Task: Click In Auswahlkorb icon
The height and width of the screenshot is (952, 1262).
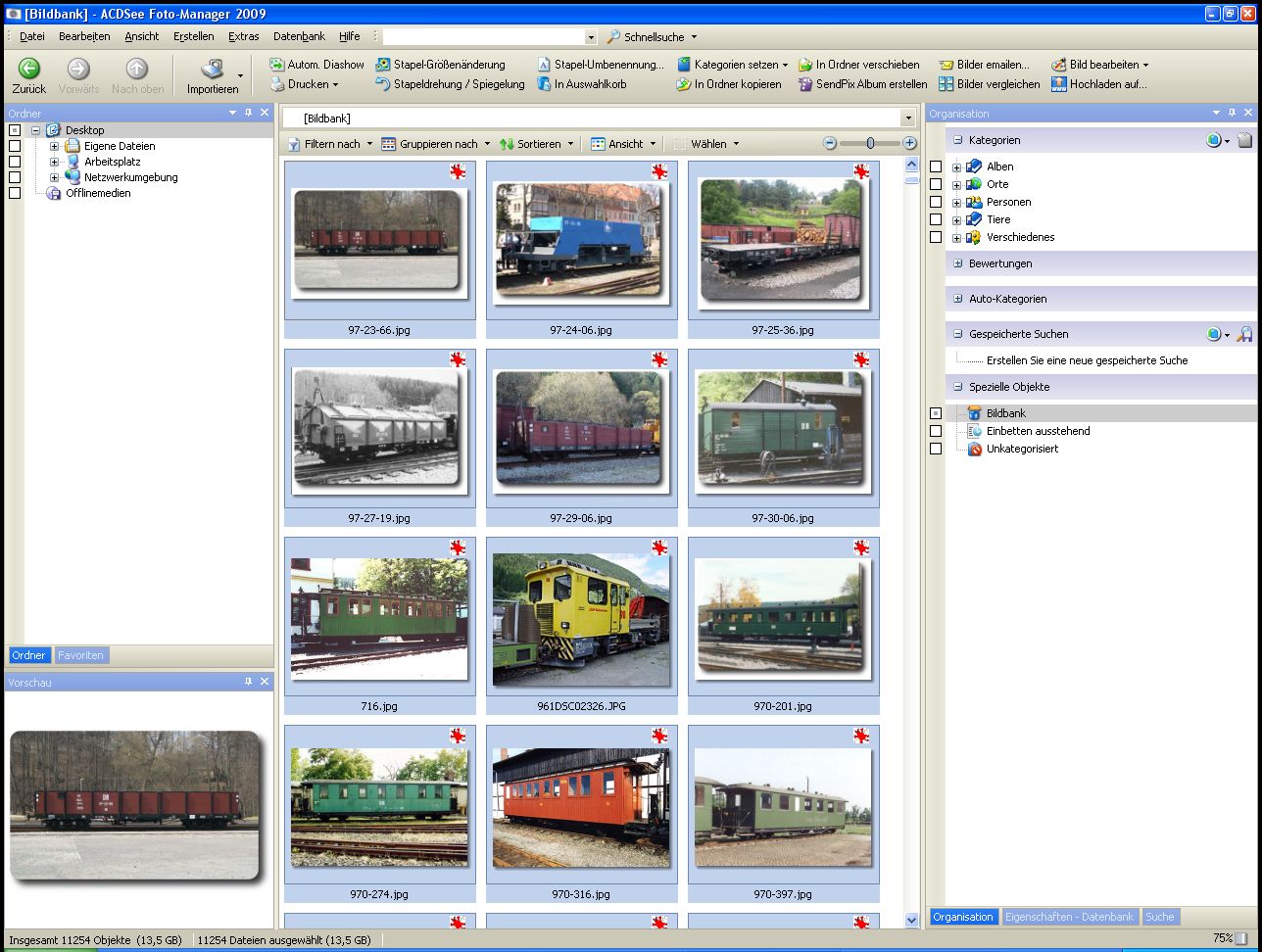Action: [x=545, y=84]
